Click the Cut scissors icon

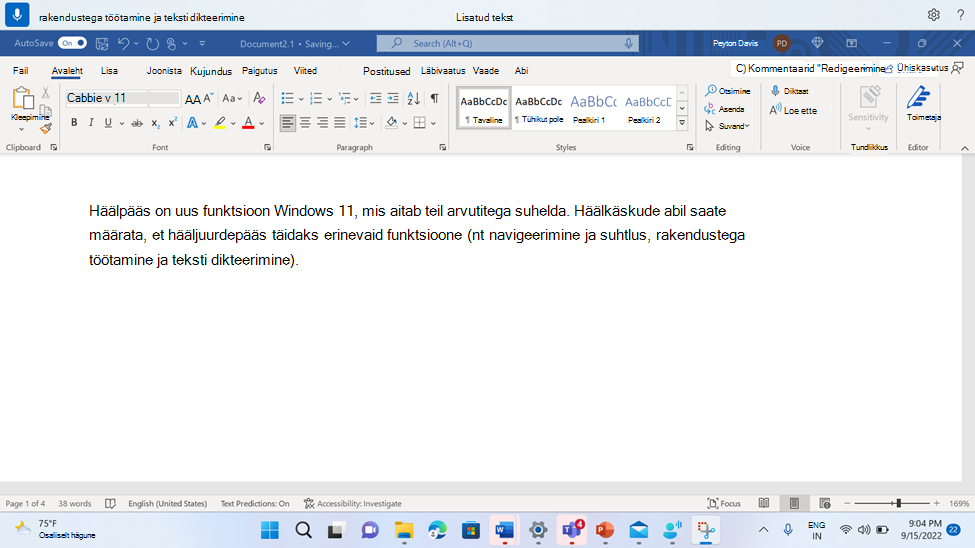(x=45, y=93)
